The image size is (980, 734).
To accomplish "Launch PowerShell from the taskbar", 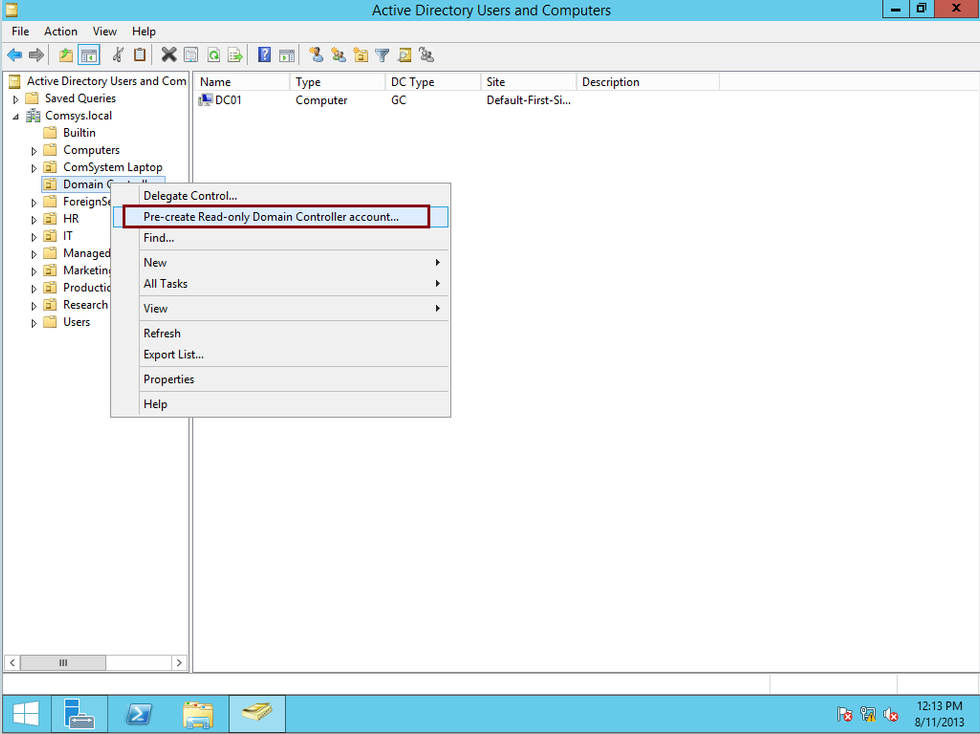I will pyautogui.click(x=139, y=713).
